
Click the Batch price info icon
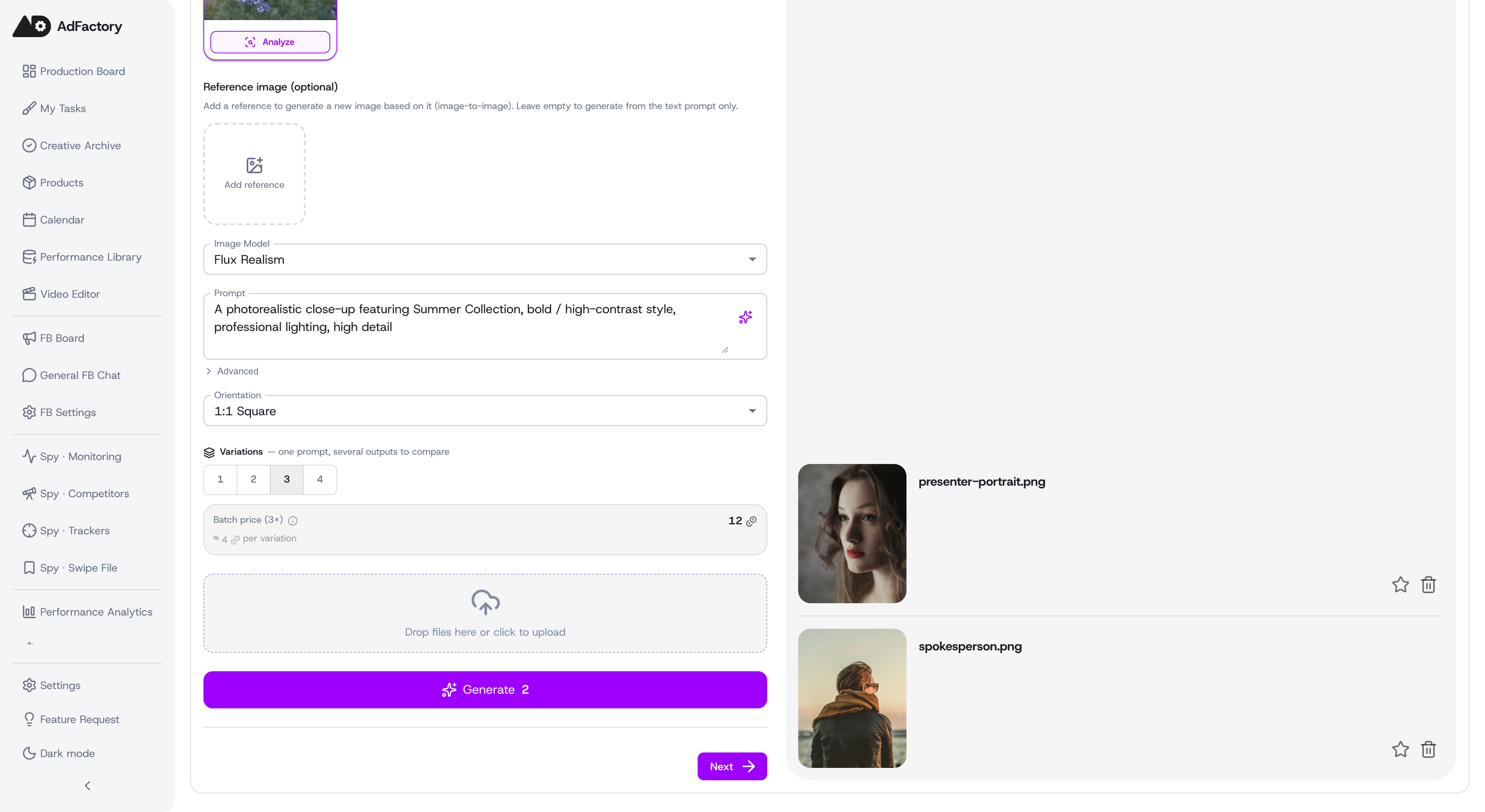(293, 520)
